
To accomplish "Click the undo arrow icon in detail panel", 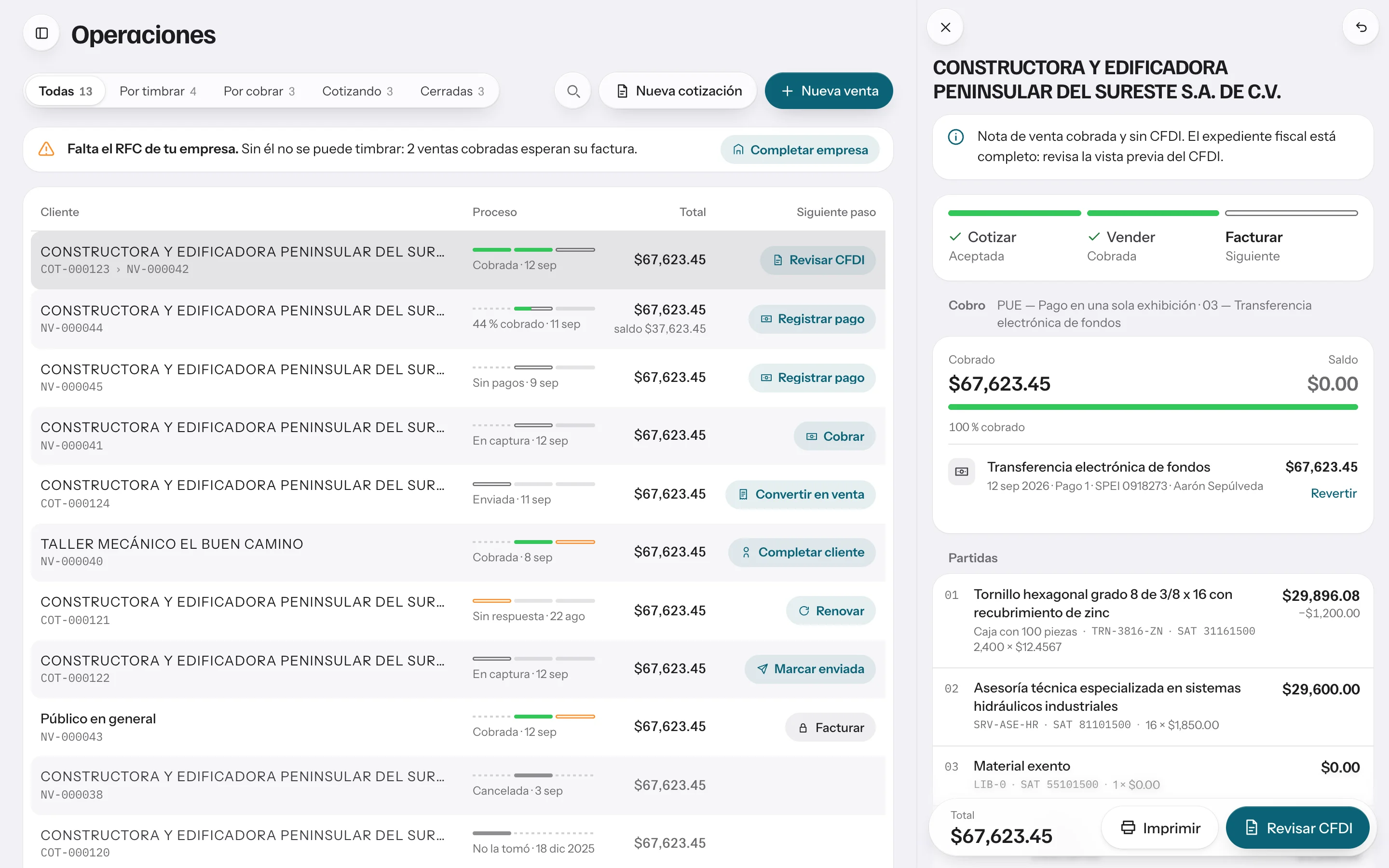I will pyautogui.click(x=1361, y=27).
